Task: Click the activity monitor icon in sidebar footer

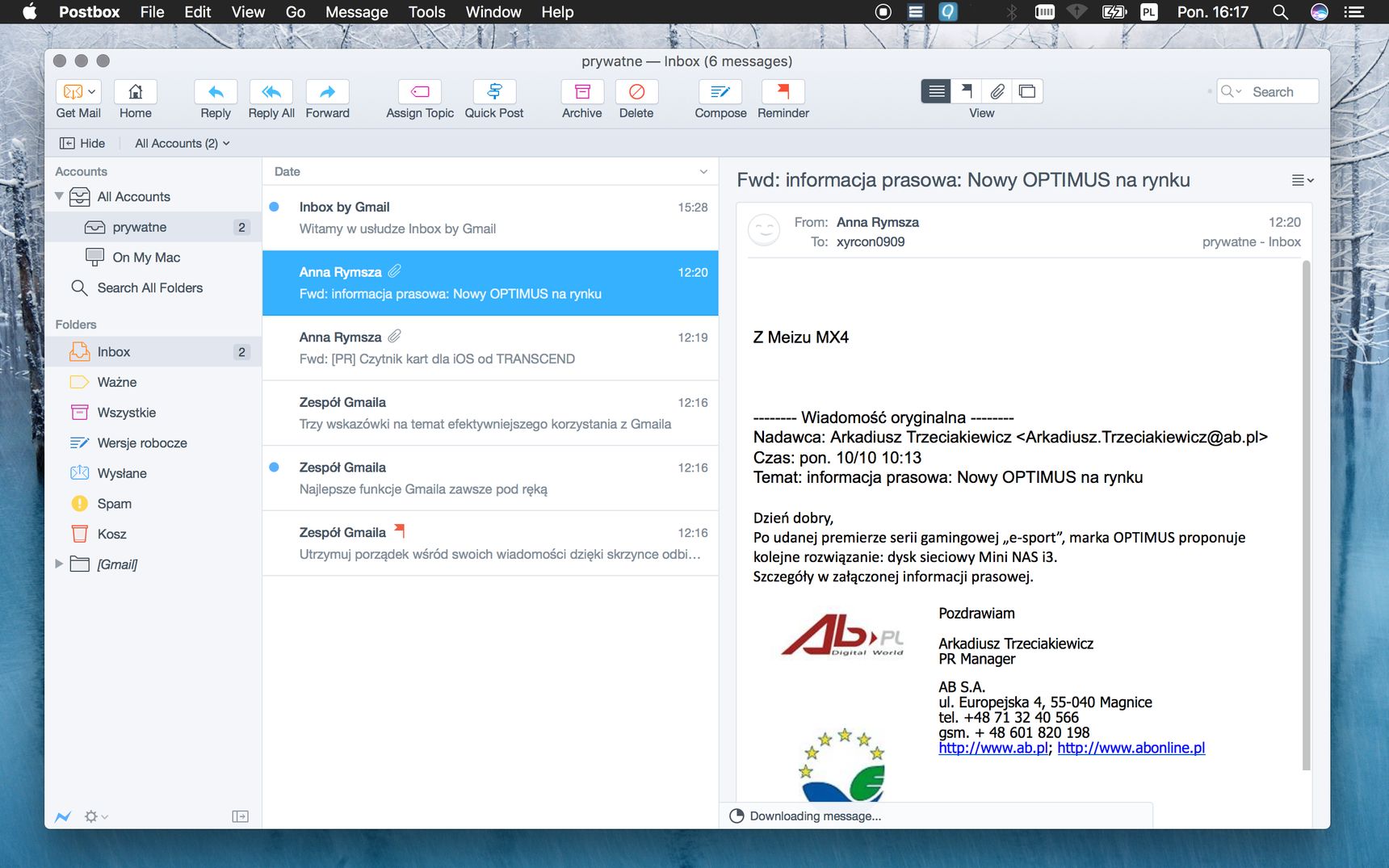Action: point(63,816)
